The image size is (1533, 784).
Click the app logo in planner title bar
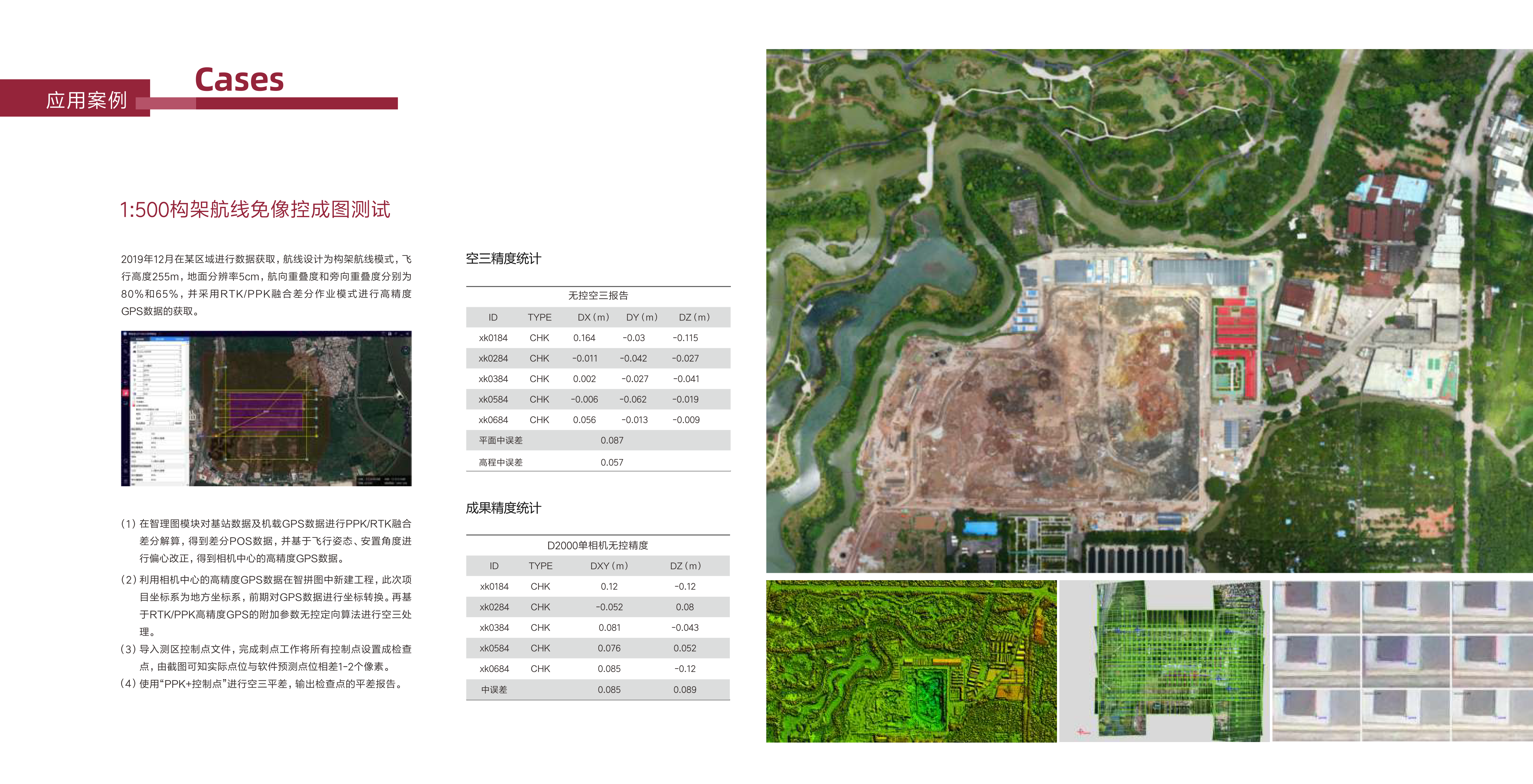(x=125, y=334)
